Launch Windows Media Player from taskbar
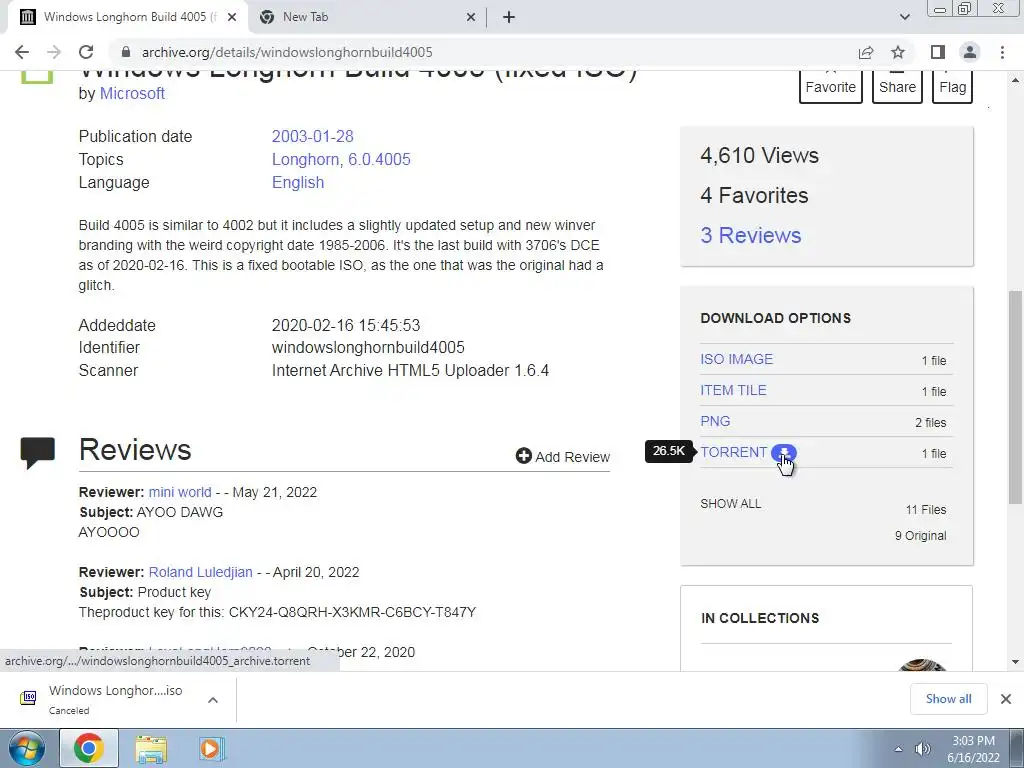 (210, 748)
